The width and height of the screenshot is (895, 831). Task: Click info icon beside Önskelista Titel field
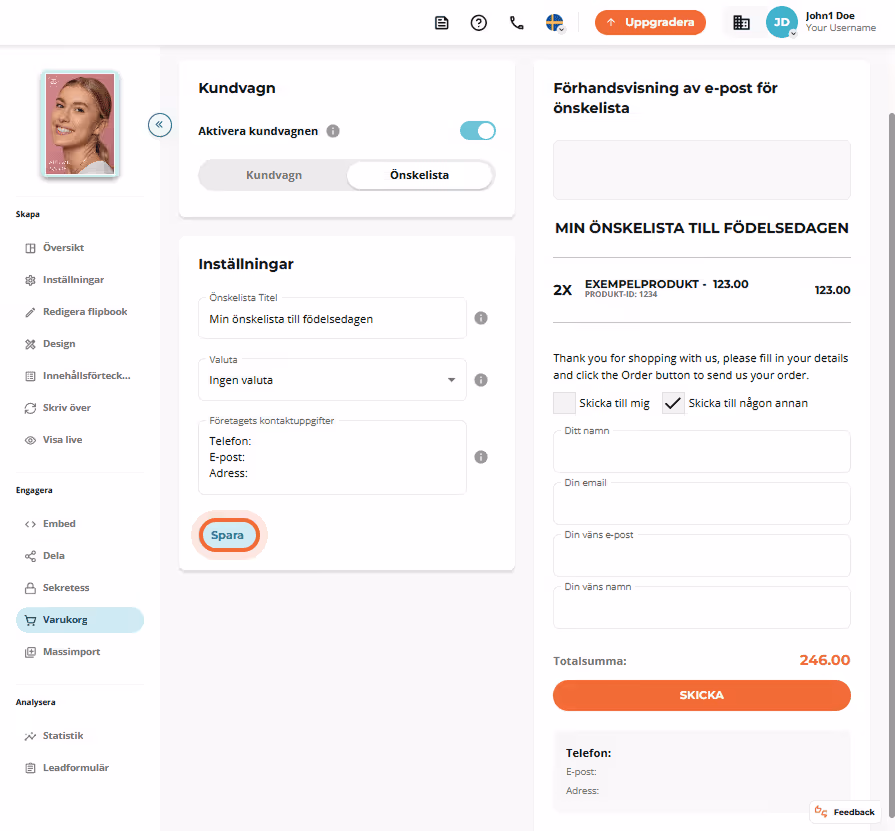(x=481, y=318)
